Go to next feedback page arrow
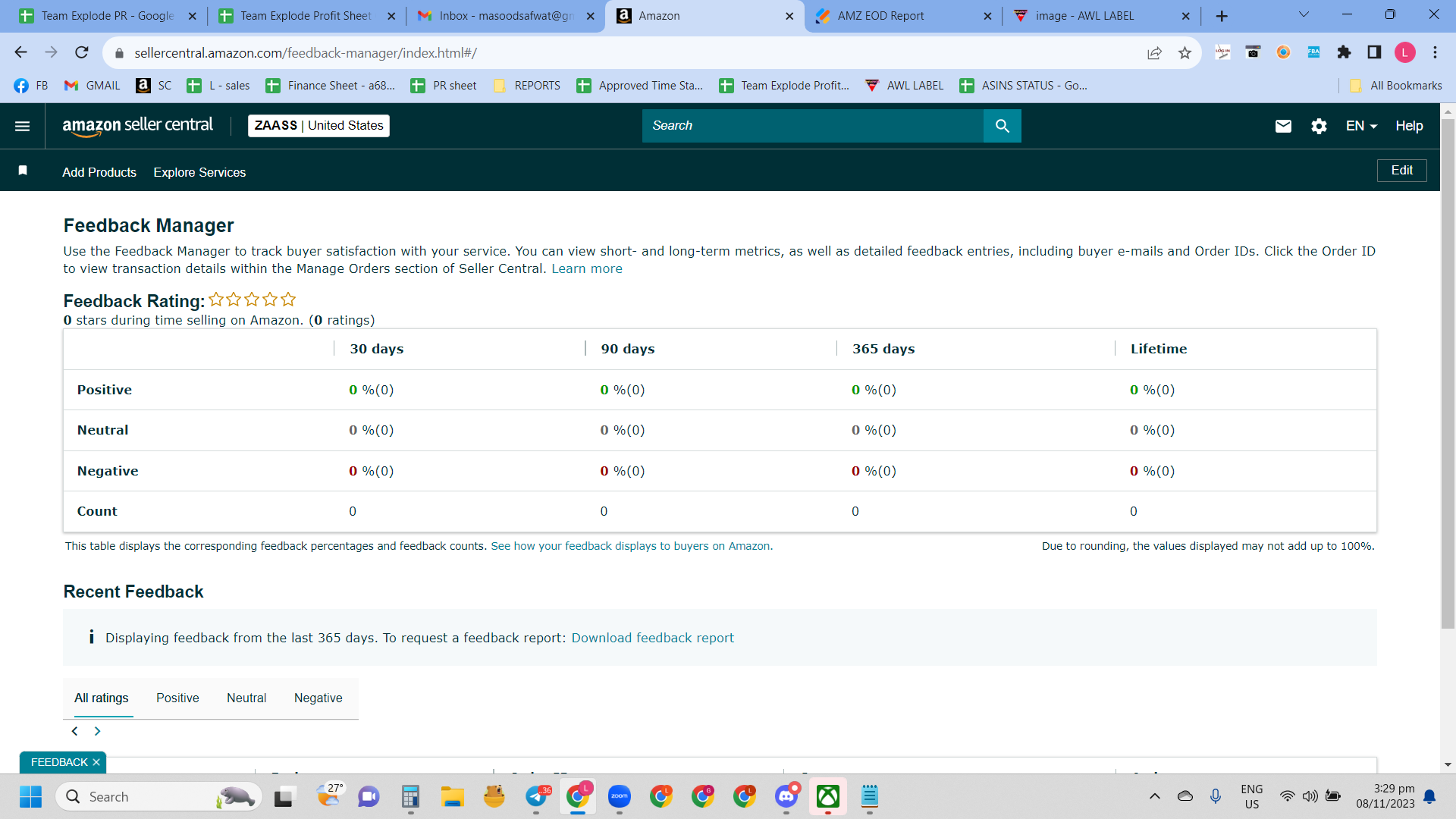The image size is (1456, 819). 97,731
